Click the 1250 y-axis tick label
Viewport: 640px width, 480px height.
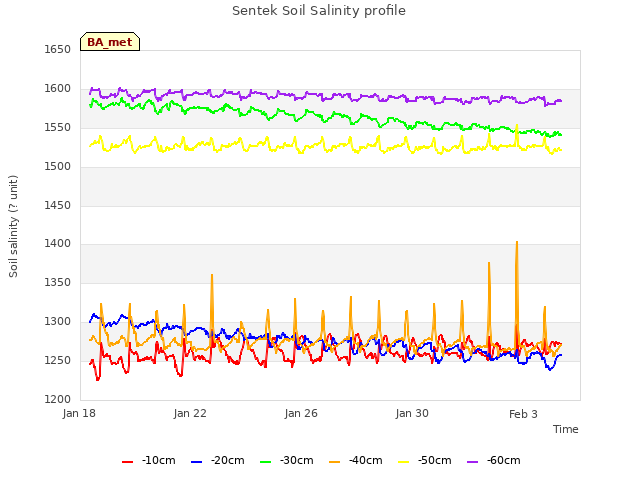[x=58, y=360]
